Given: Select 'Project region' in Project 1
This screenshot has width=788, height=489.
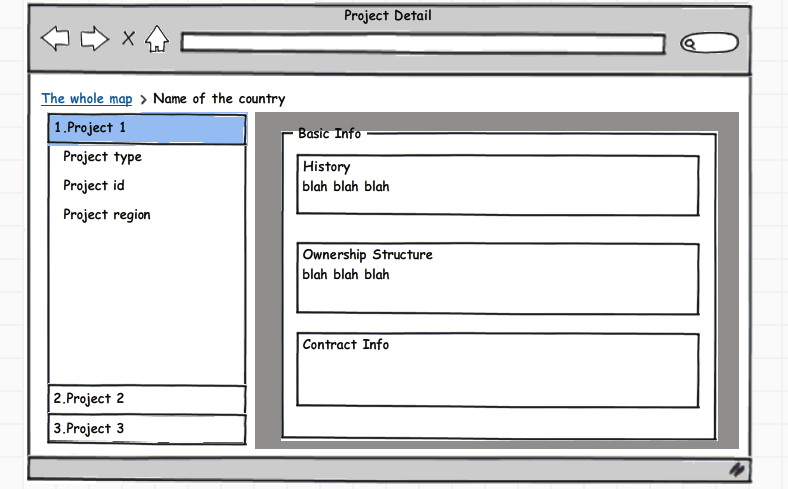Looking at the screenshot, I should point(107,215).
